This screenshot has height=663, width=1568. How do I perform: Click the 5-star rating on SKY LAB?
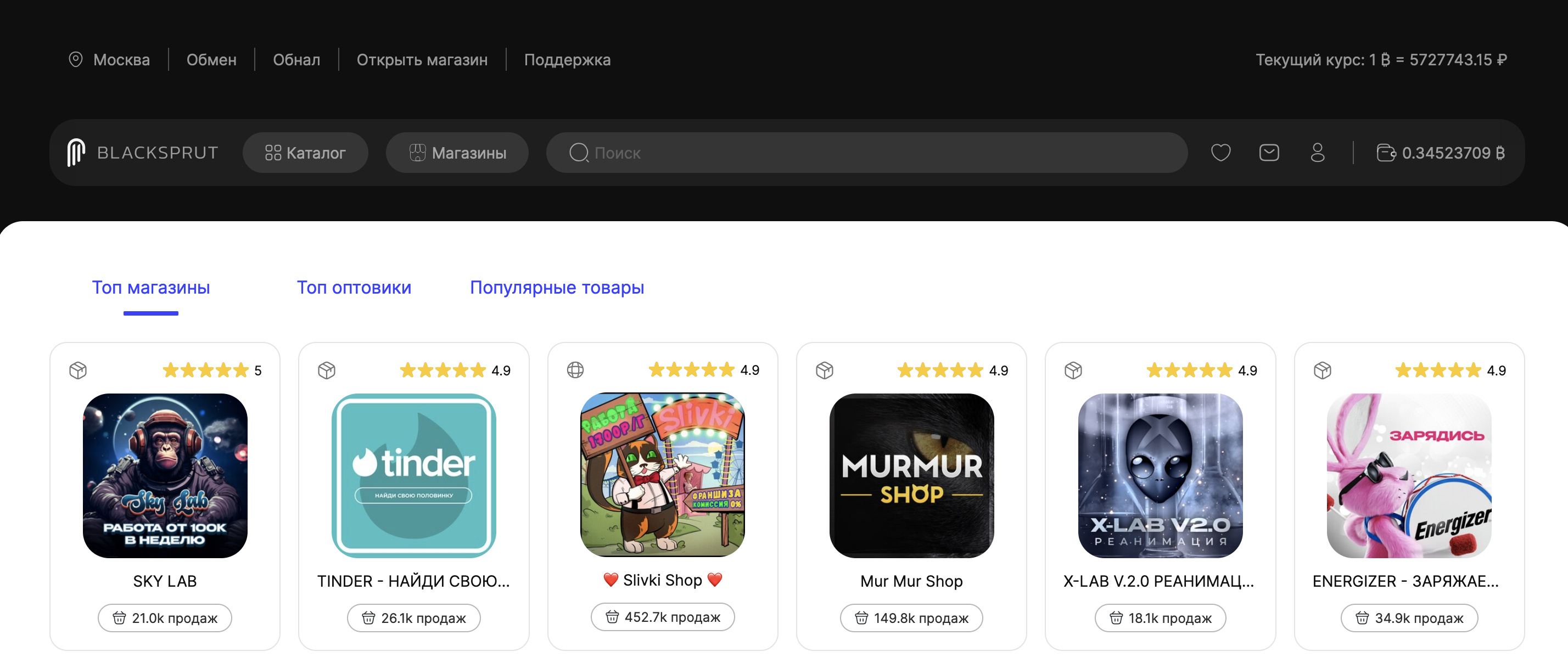tap(212, 370)
